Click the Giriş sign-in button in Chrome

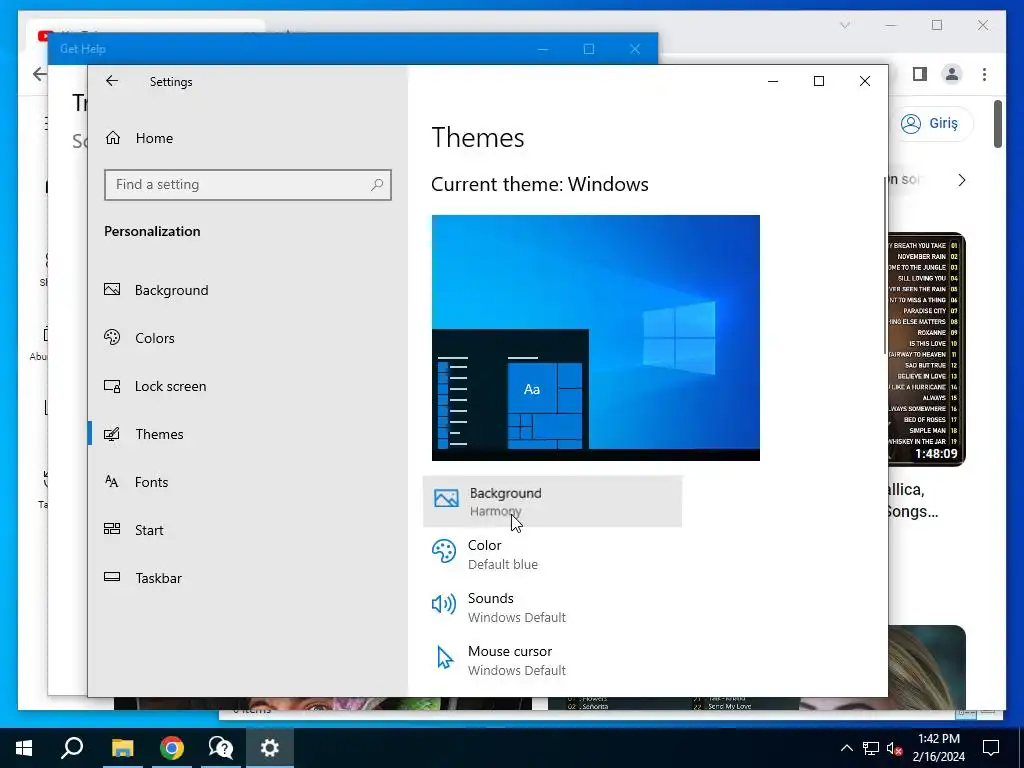point(932,123)
